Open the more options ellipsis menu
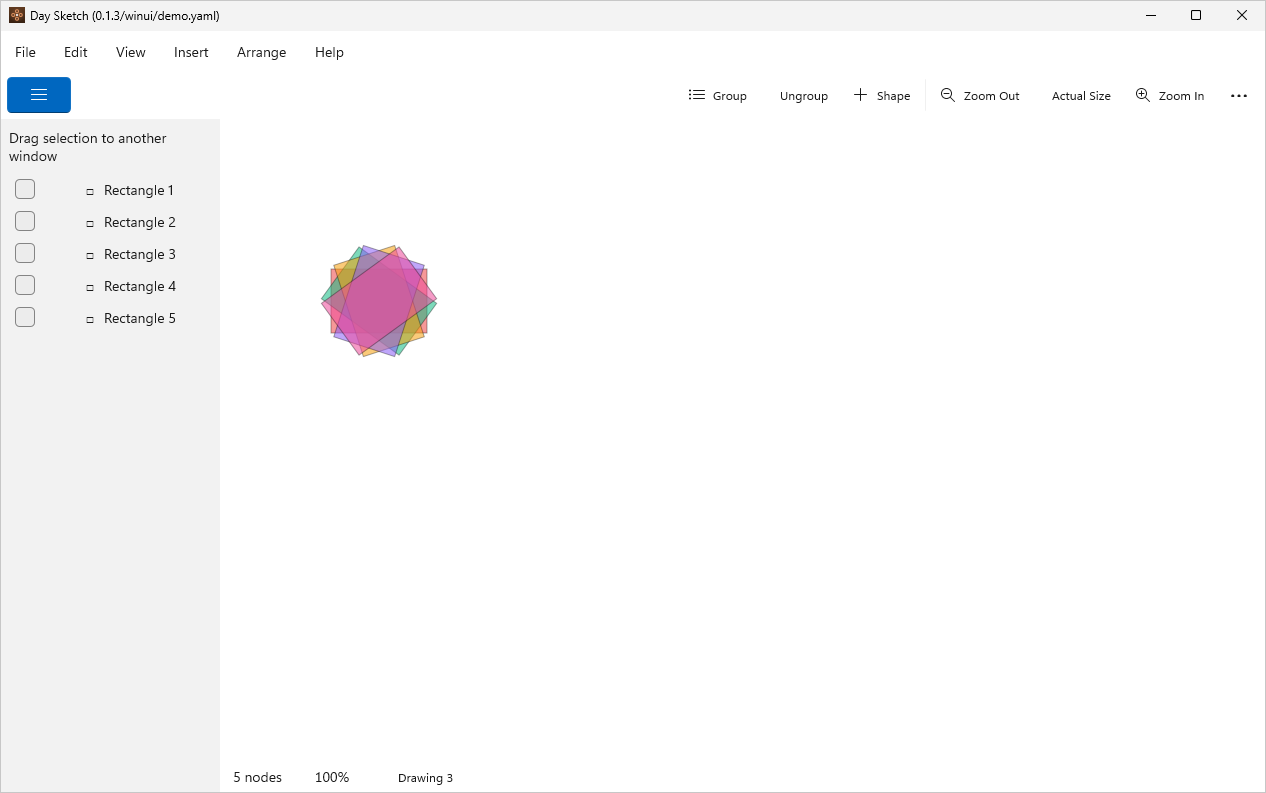This screenshot has height=793, width=1266. coord(1239,96)
